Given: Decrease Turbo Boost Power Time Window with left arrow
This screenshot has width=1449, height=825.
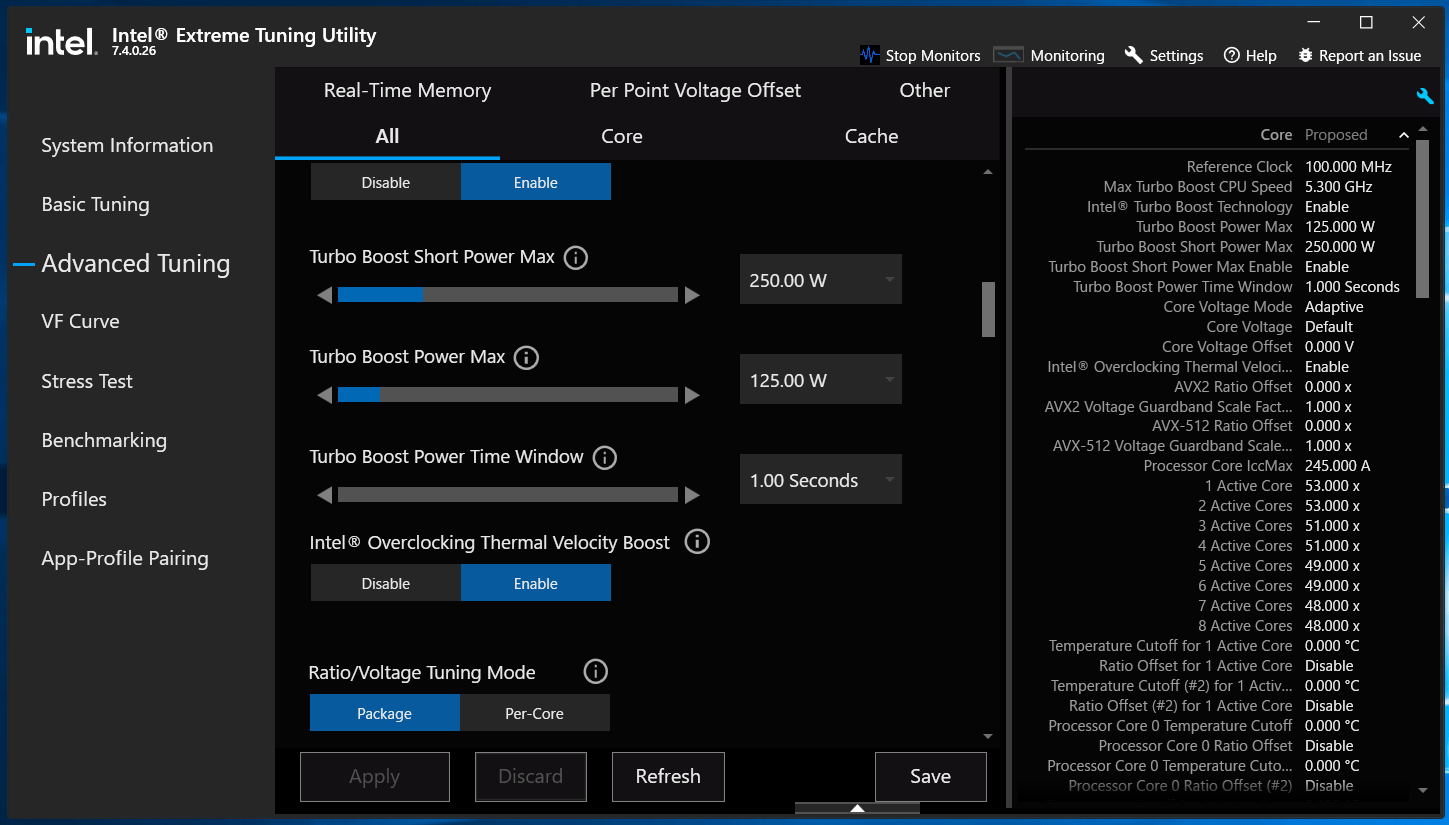Looking at the screenshot, I should click(324, 495).
